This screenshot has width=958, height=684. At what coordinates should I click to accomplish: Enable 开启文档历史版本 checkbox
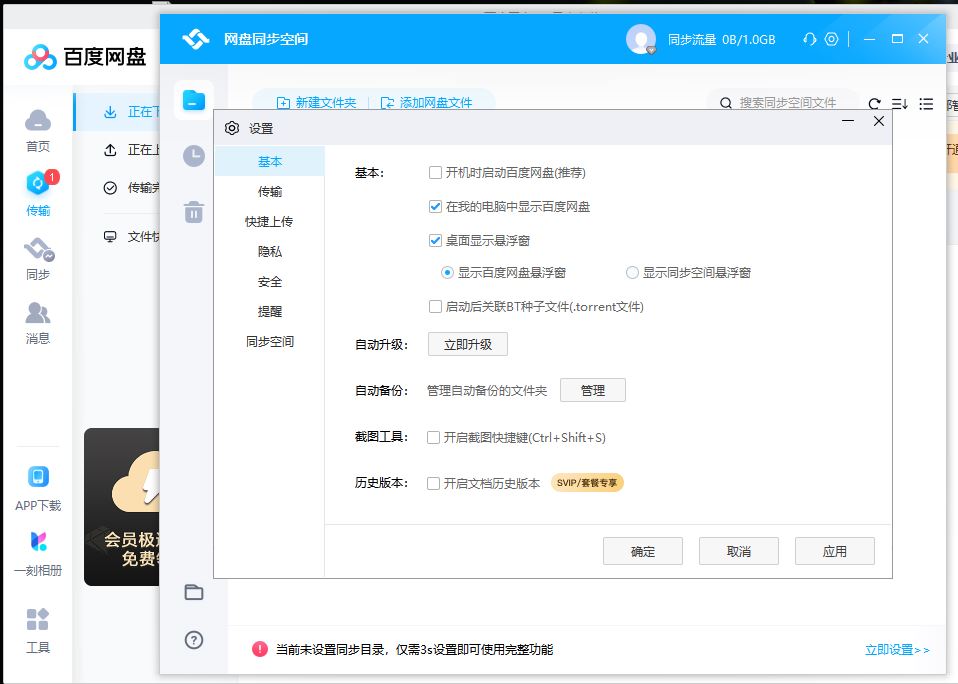point(433,484)
